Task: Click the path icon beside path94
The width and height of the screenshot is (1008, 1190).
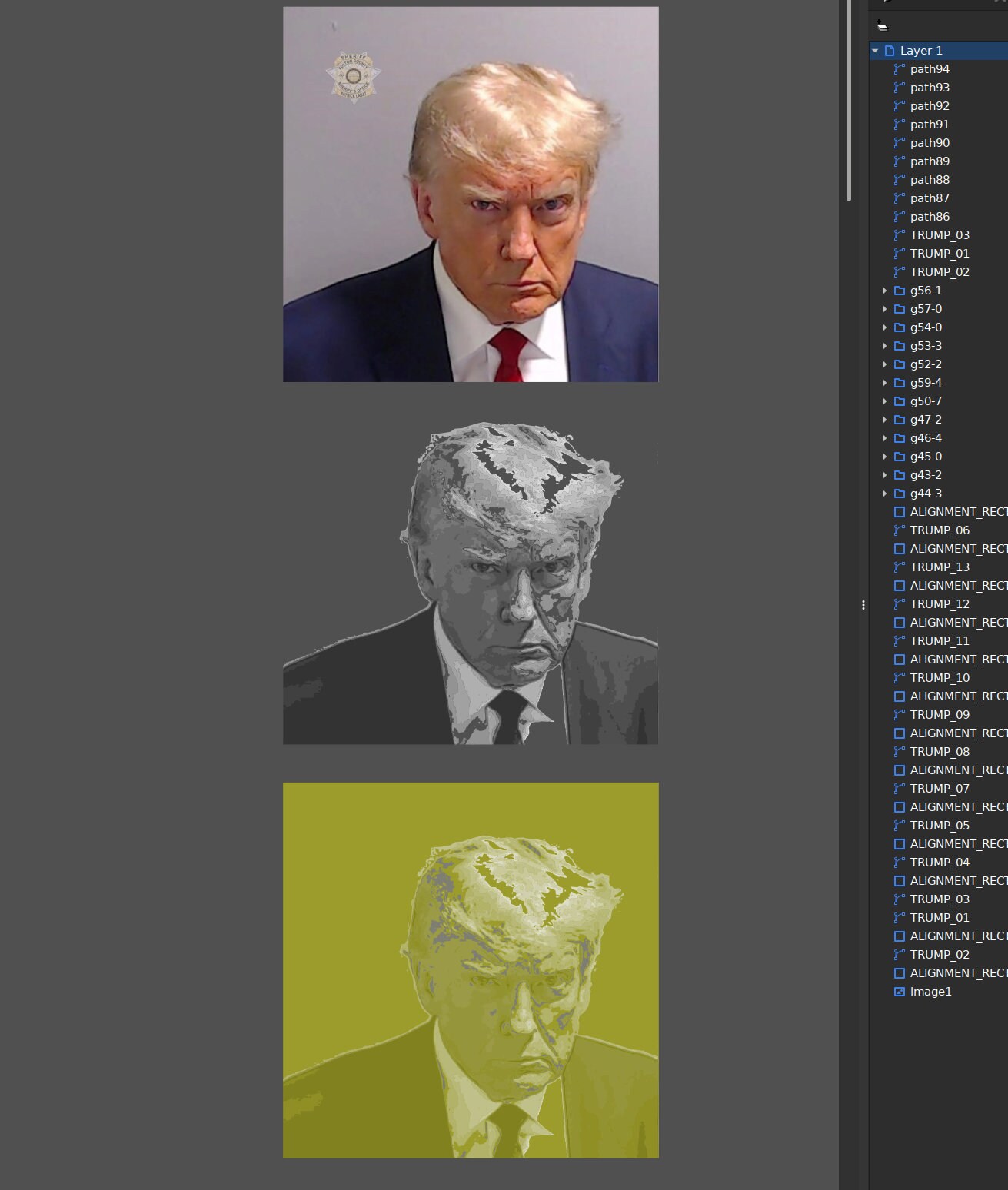Action: pyautogui.click(x=898, y=69)
